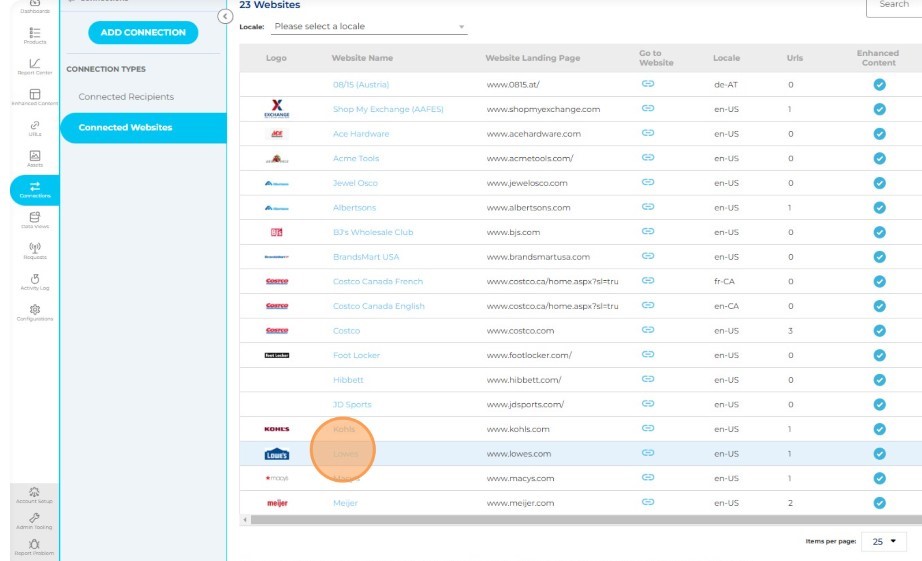The image size is (922, 561).
Task: Click go-to-website link icon for Kohls
Action: pyautogui.click(x=647, y=428)
